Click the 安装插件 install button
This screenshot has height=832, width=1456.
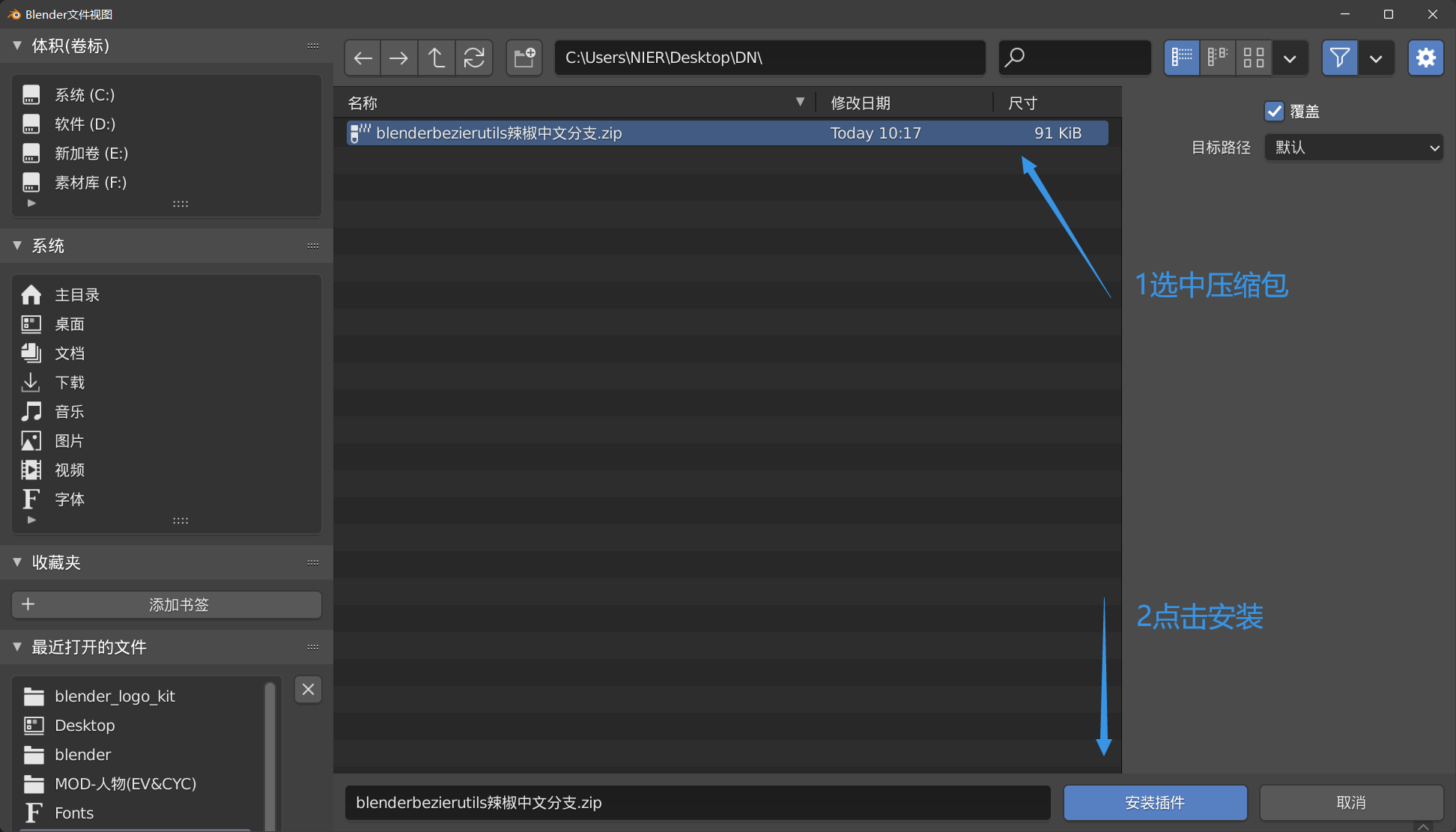(1155, 802)
